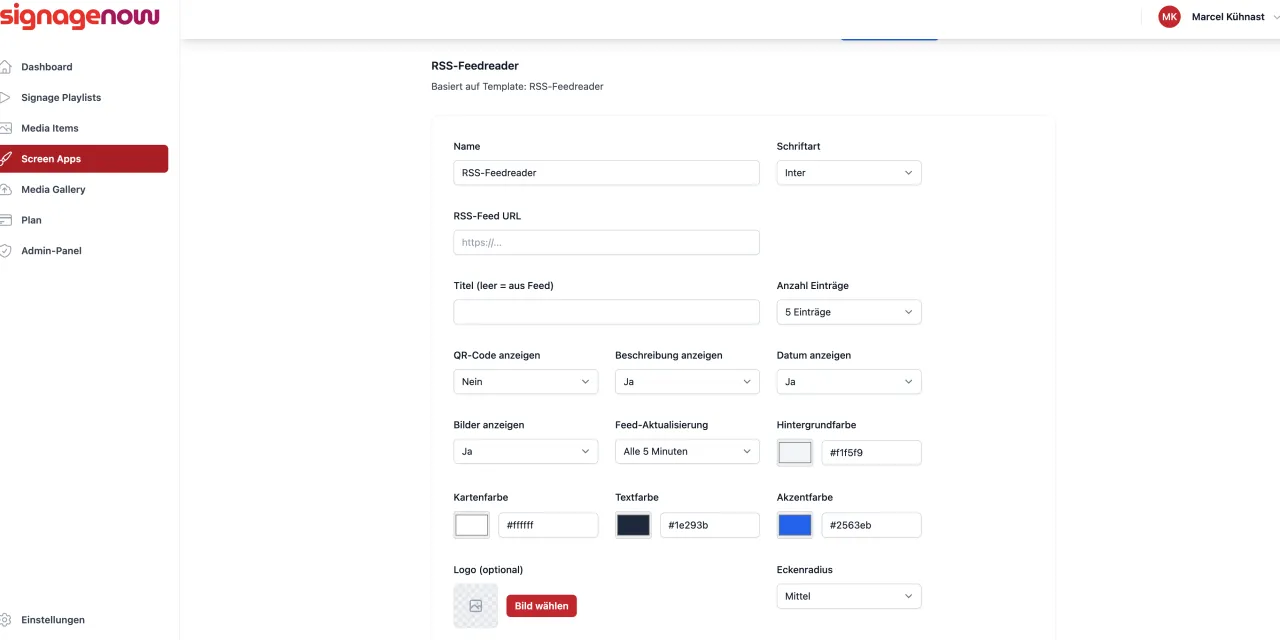The image size is (1280, 640).
Task: Click the Bild wählen button
Action: pyautogui.click(x=541, y=606)
